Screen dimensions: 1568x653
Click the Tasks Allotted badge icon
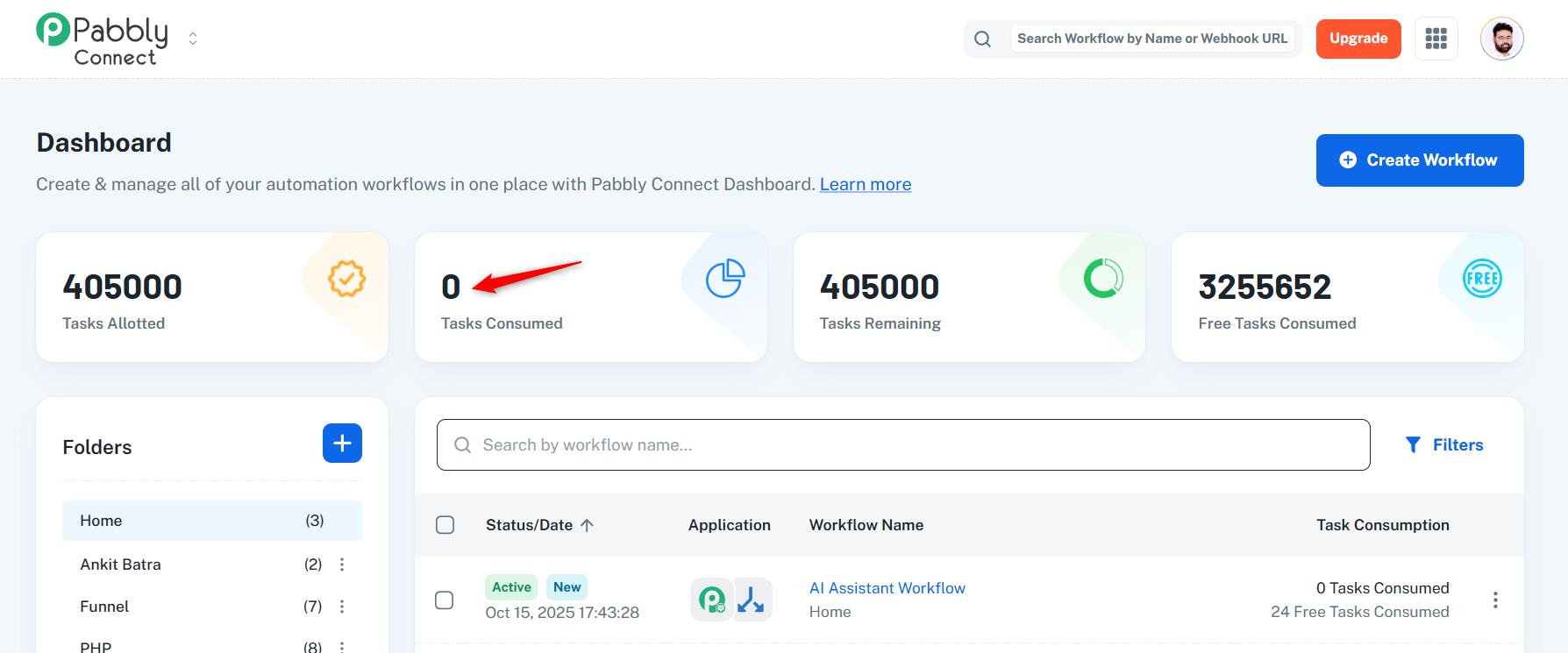[346, 280]
